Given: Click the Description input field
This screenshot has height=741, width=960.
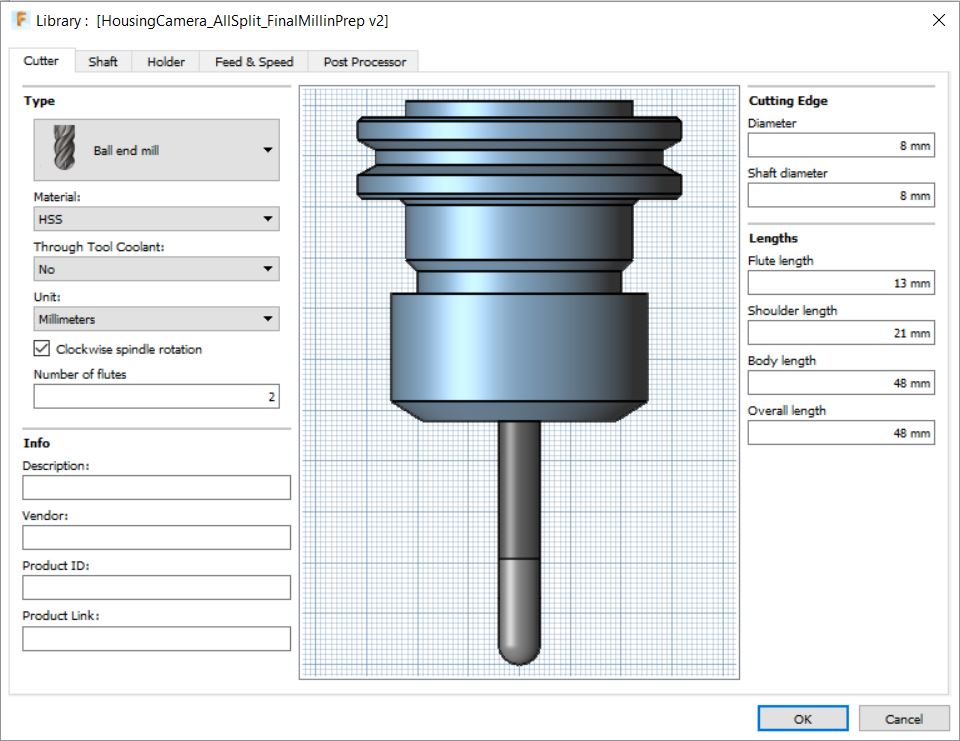Looking at the screenshot, I should tap(157, 488).
